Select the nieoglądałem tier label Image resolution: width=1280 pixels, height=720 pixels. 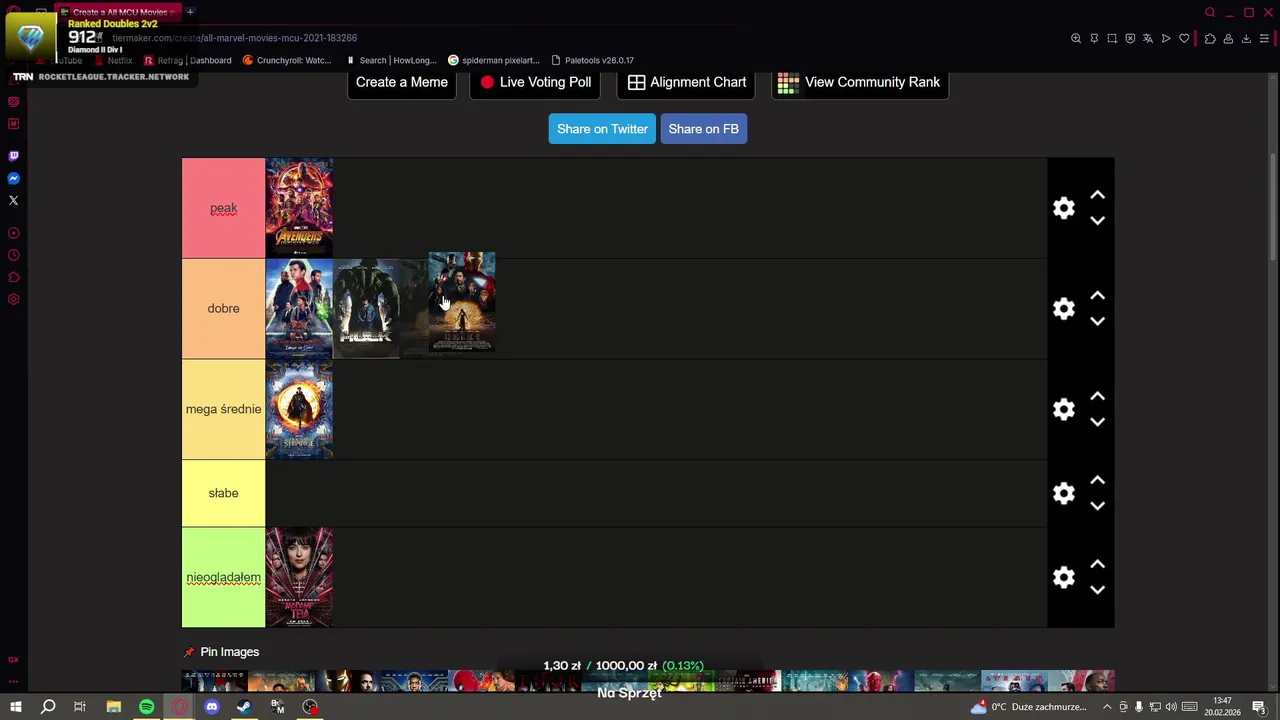[223, 577]
